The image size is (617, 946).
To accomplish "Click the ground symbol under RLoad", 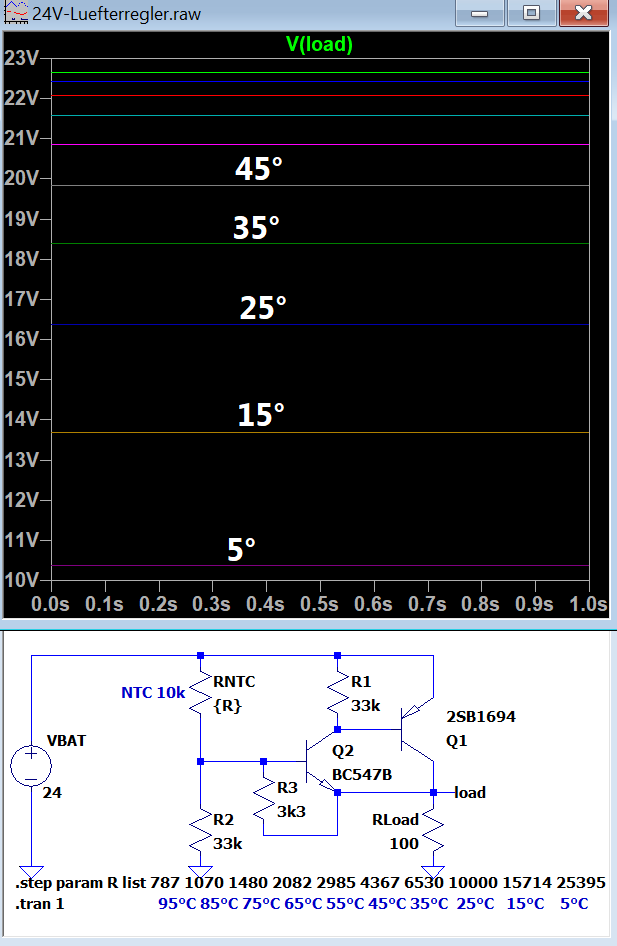I will pos(433,873).
